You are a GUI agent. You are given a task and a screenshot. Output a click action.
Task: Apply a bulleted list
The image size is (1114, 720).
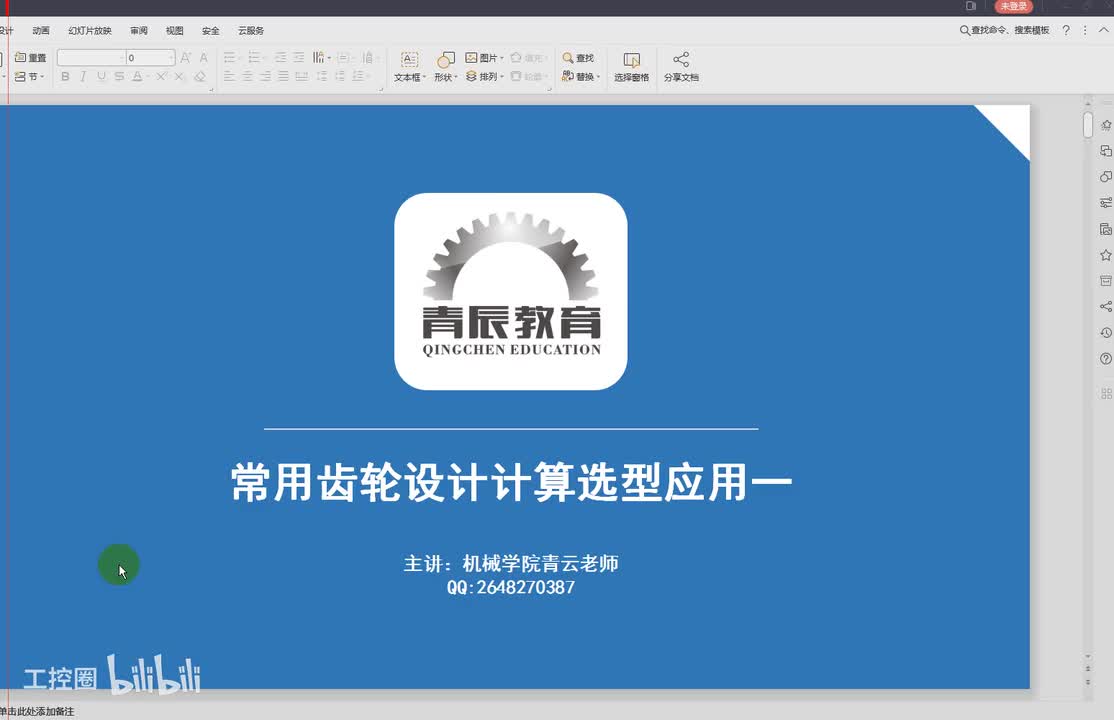tap(229, 58)
